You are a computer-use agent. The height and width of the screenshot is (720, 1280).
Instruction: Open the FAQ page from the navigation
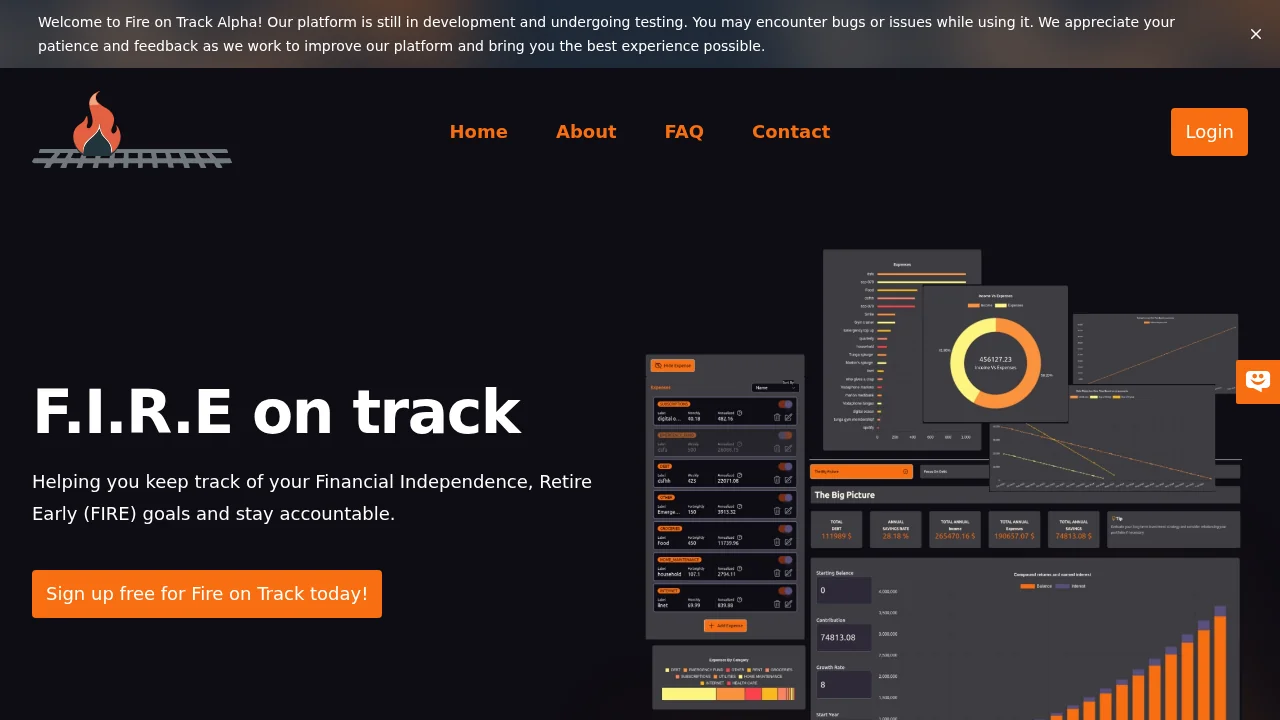click(684, 131)
